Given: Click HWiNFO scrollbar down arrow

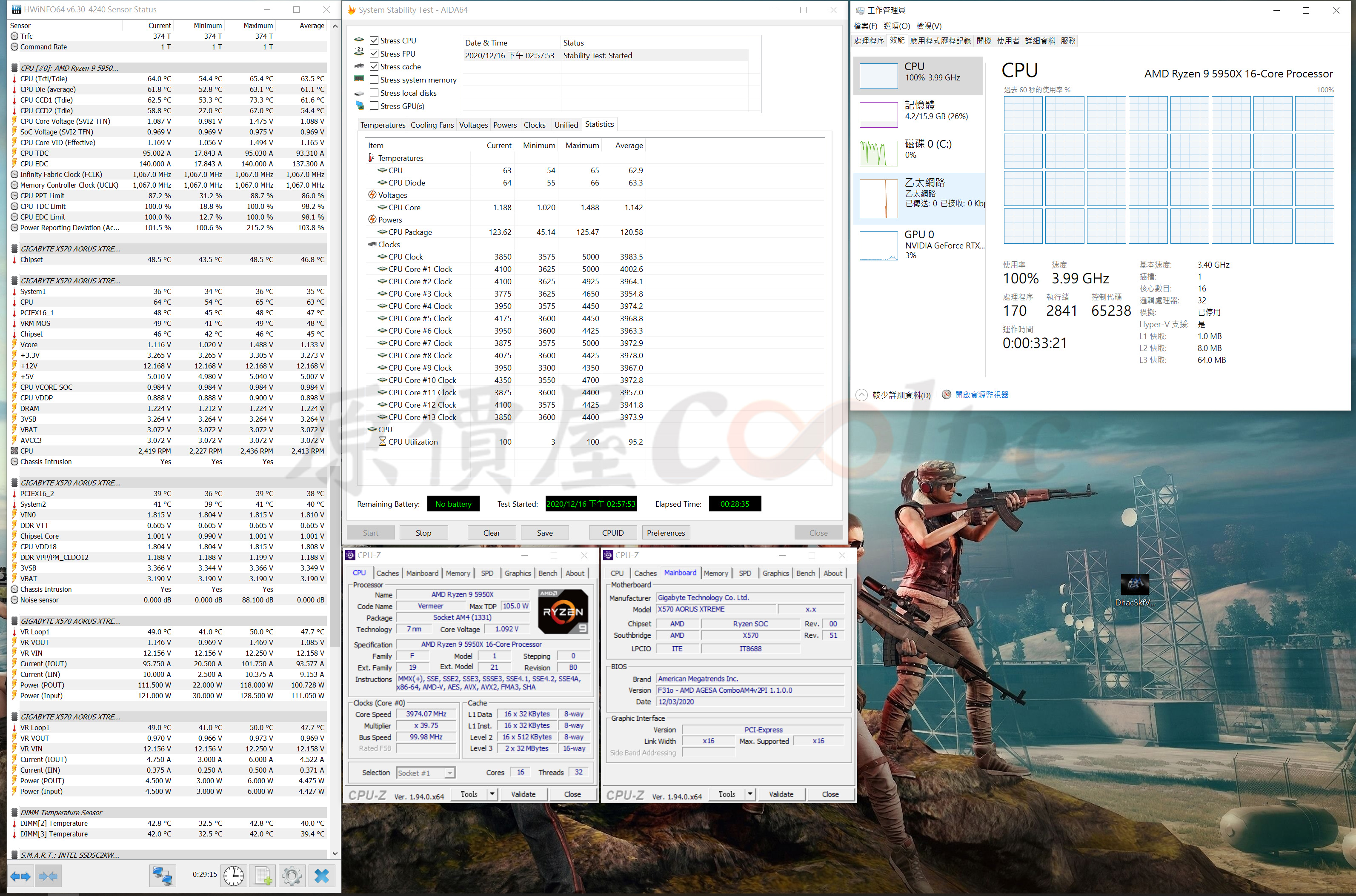Looking at the screenshot, I should (335, 854).
